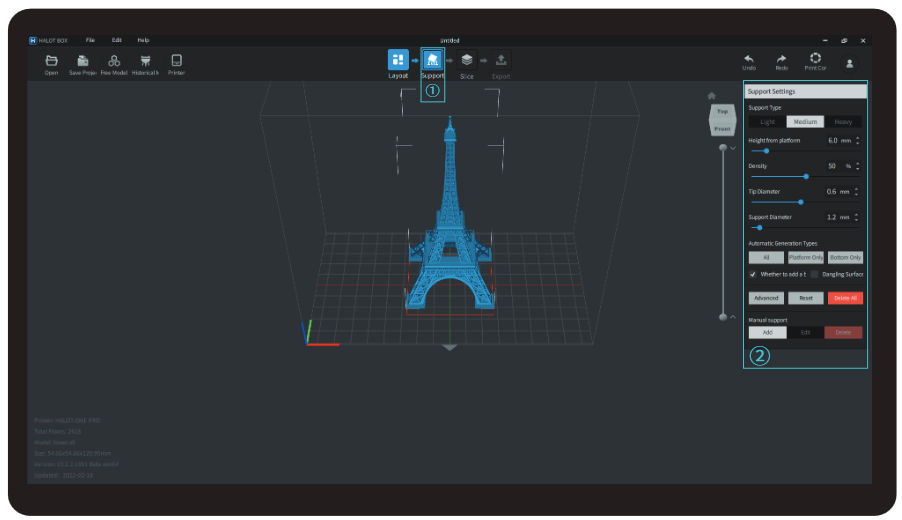Viewport: 902px width, 520px height.
Task: Click the Export step icon
Action: 501,60
